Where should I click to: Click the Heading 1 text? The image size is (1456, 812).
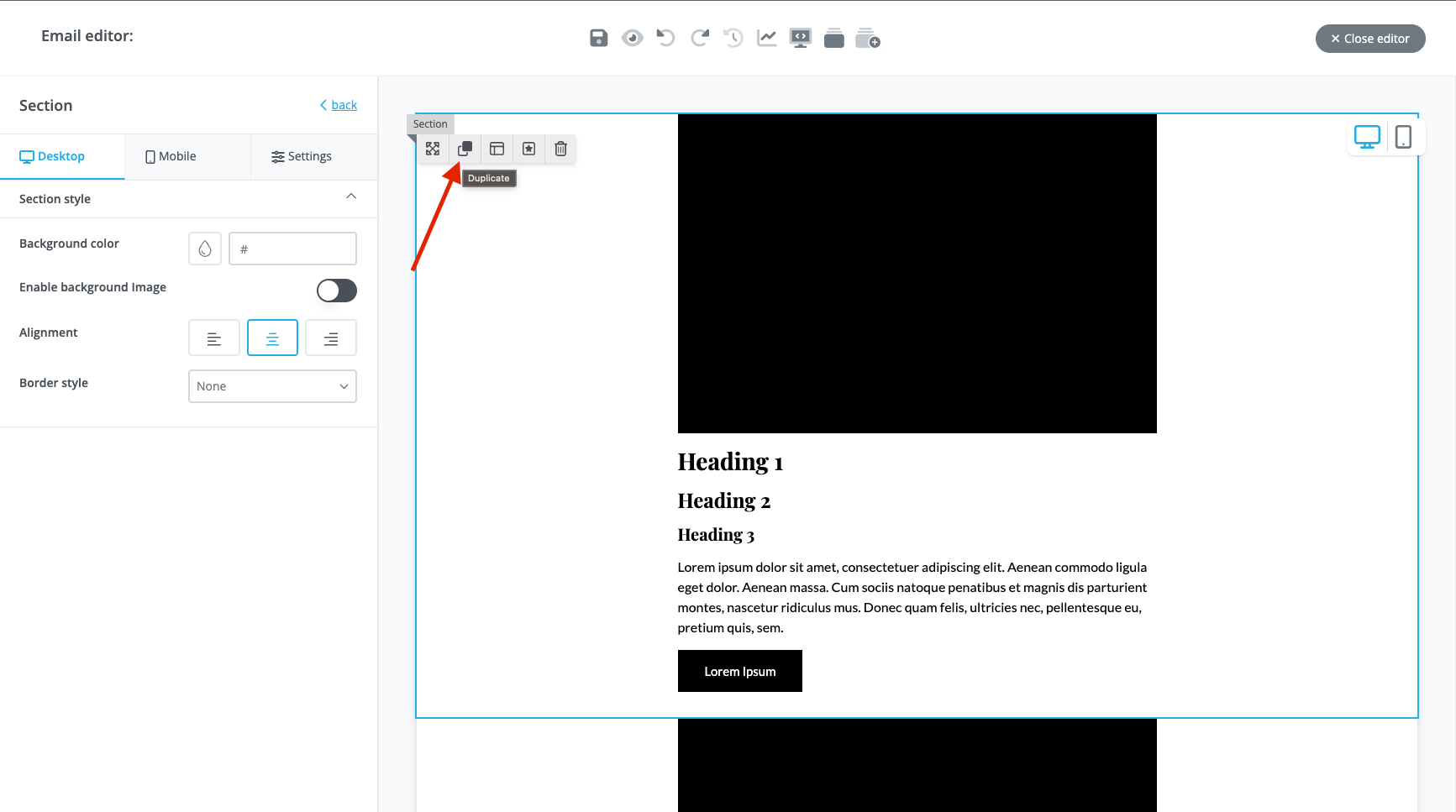pyautogui.click(x=730, y=462)
